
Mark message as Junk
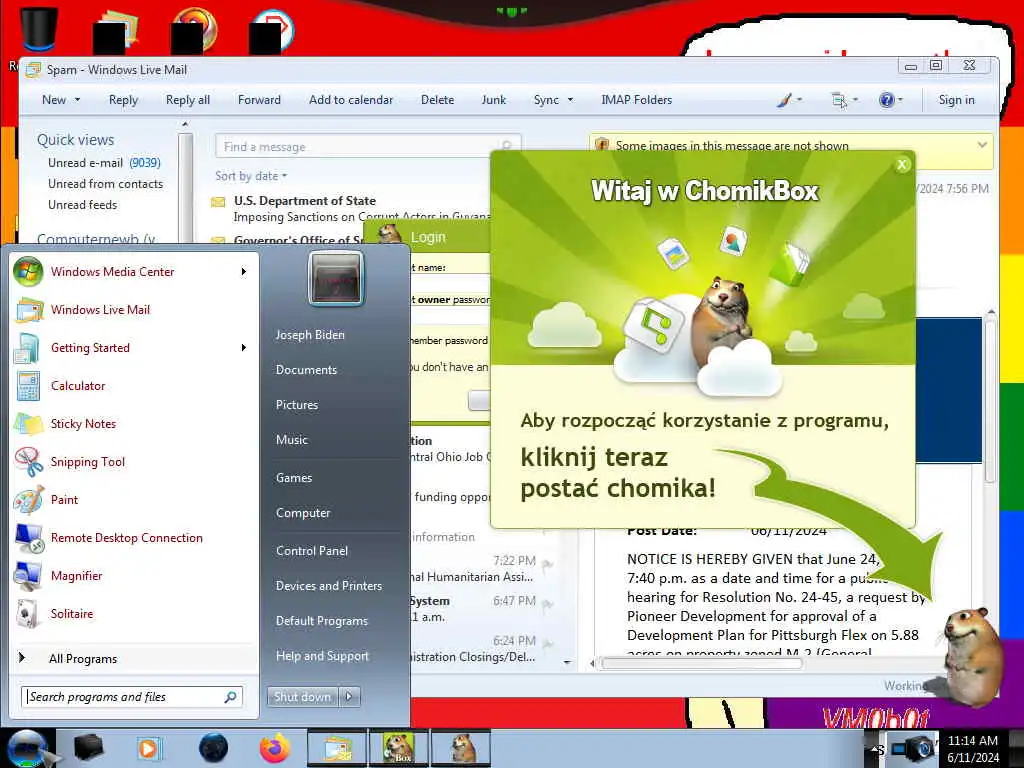point(494,100)
